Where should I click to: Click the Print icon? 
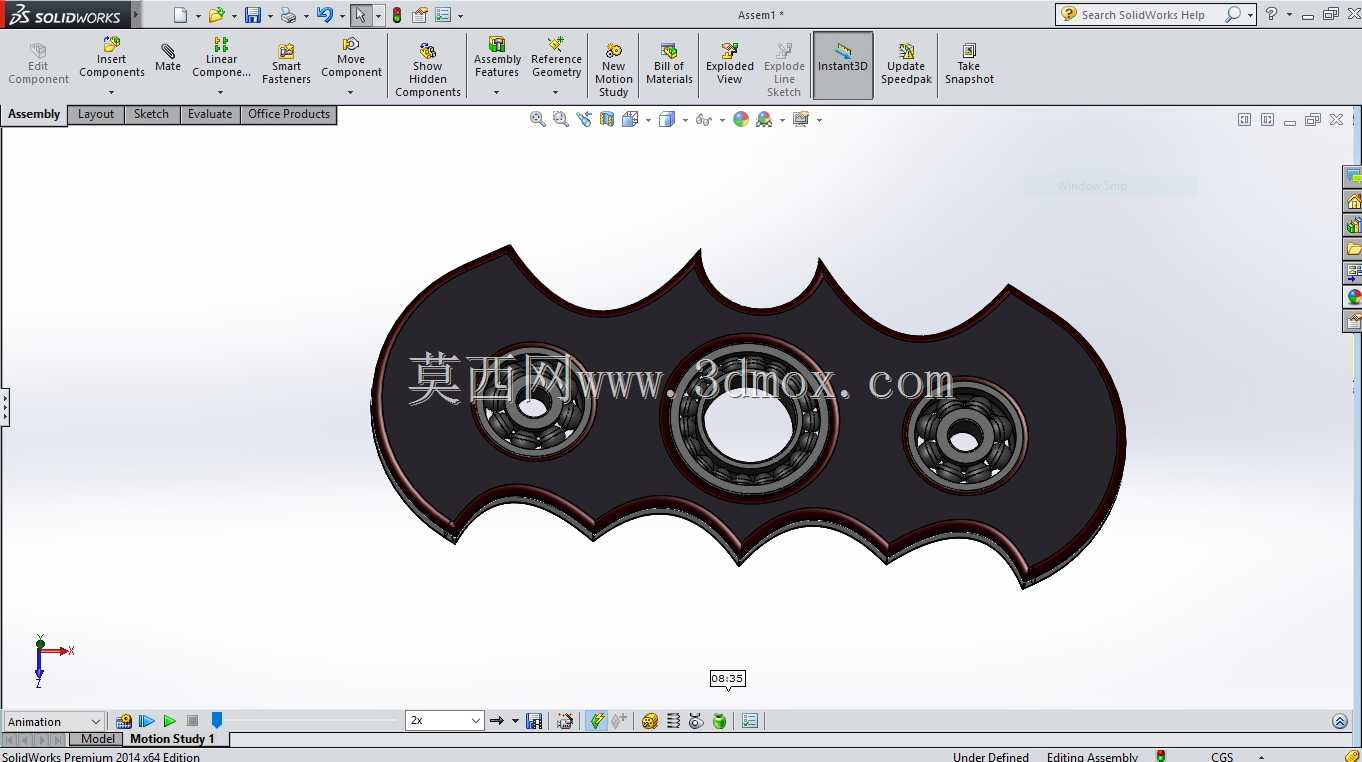pyautogui.click(x=288, y=15)
